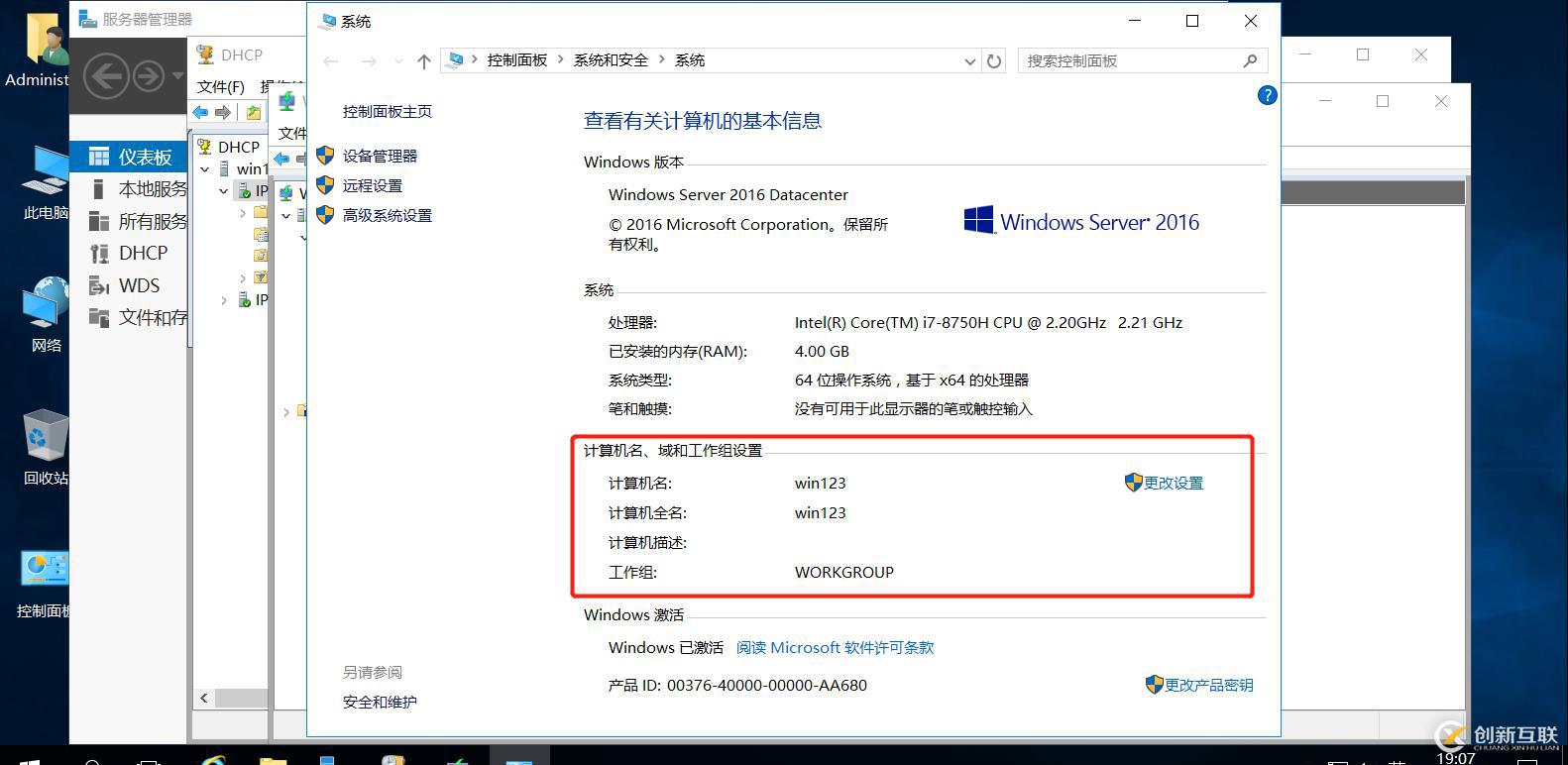The height and width of the screenshot is (765, 1568).
Task: Select WDS role in Server Manager sidebar
Action: tap(129, 285)
